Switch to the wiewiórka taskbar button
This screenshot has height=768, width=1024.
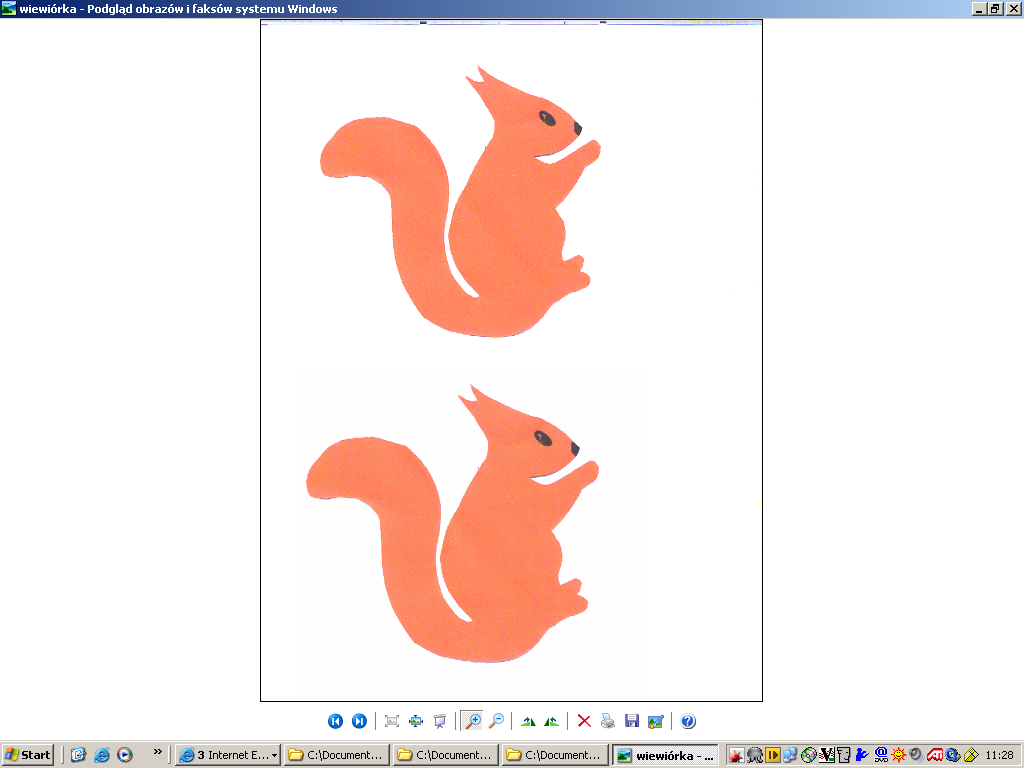tap(665, 755)
